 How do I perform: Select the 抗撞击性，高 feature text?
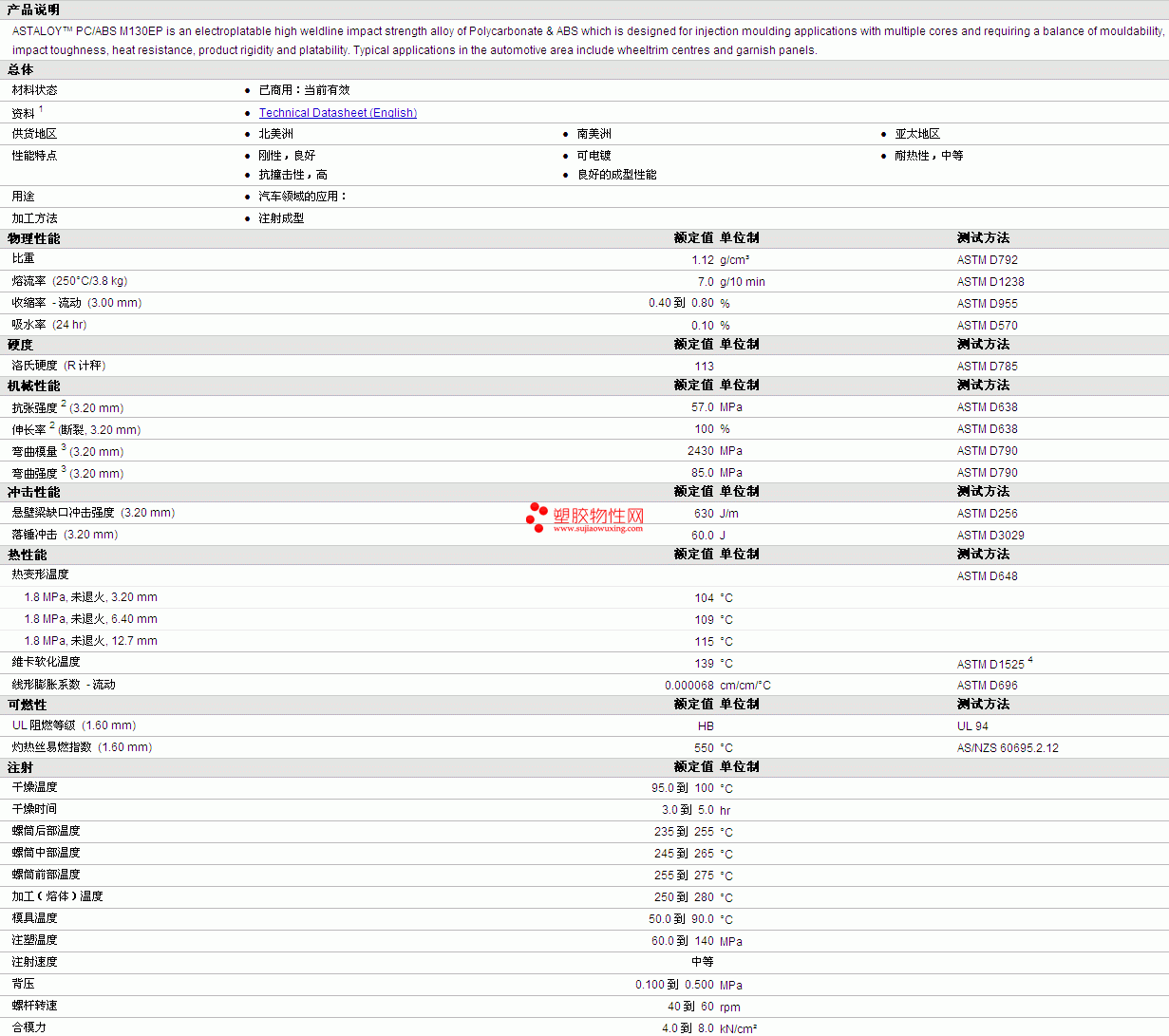tap(292, 175)
